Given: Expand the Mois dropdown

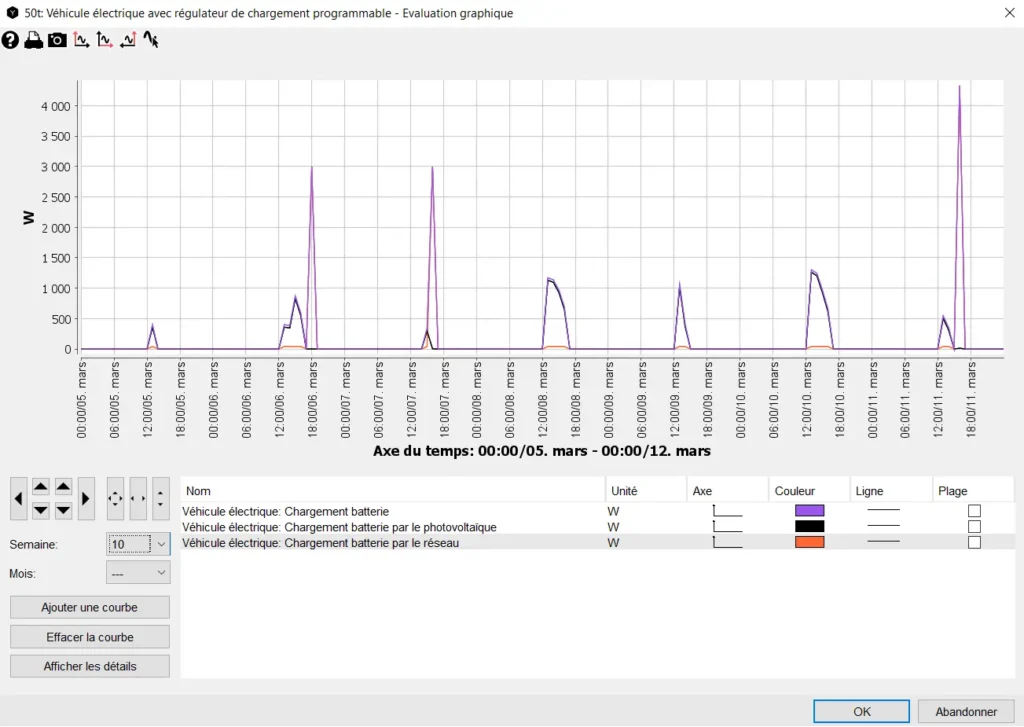Looking at the screenshot, I should (x=161, y=573).
